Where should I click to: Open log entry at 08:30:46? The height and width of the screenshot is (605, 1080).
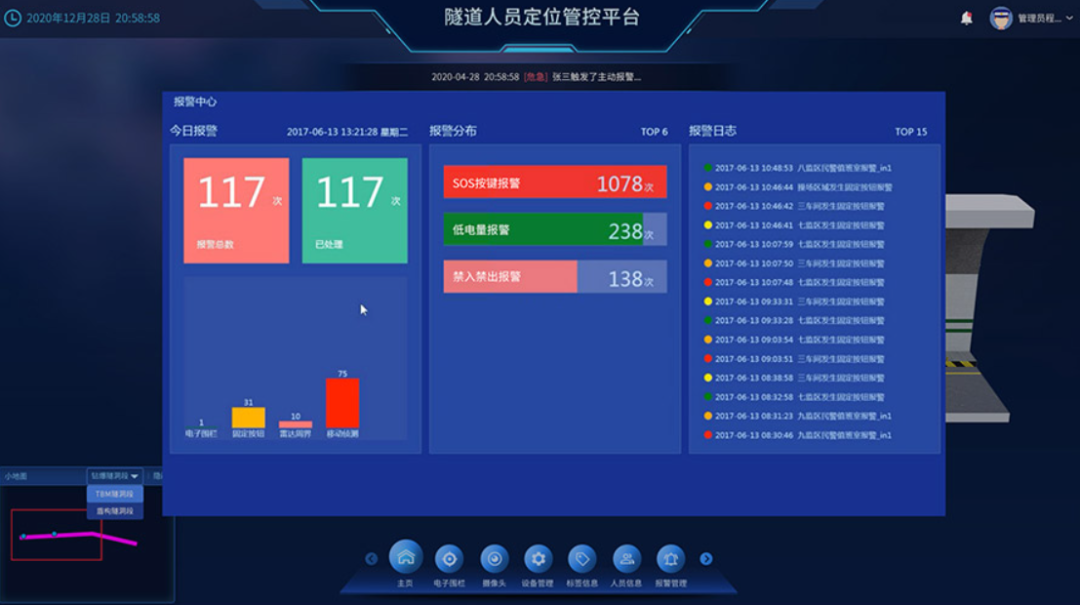(x=798, y=435)
